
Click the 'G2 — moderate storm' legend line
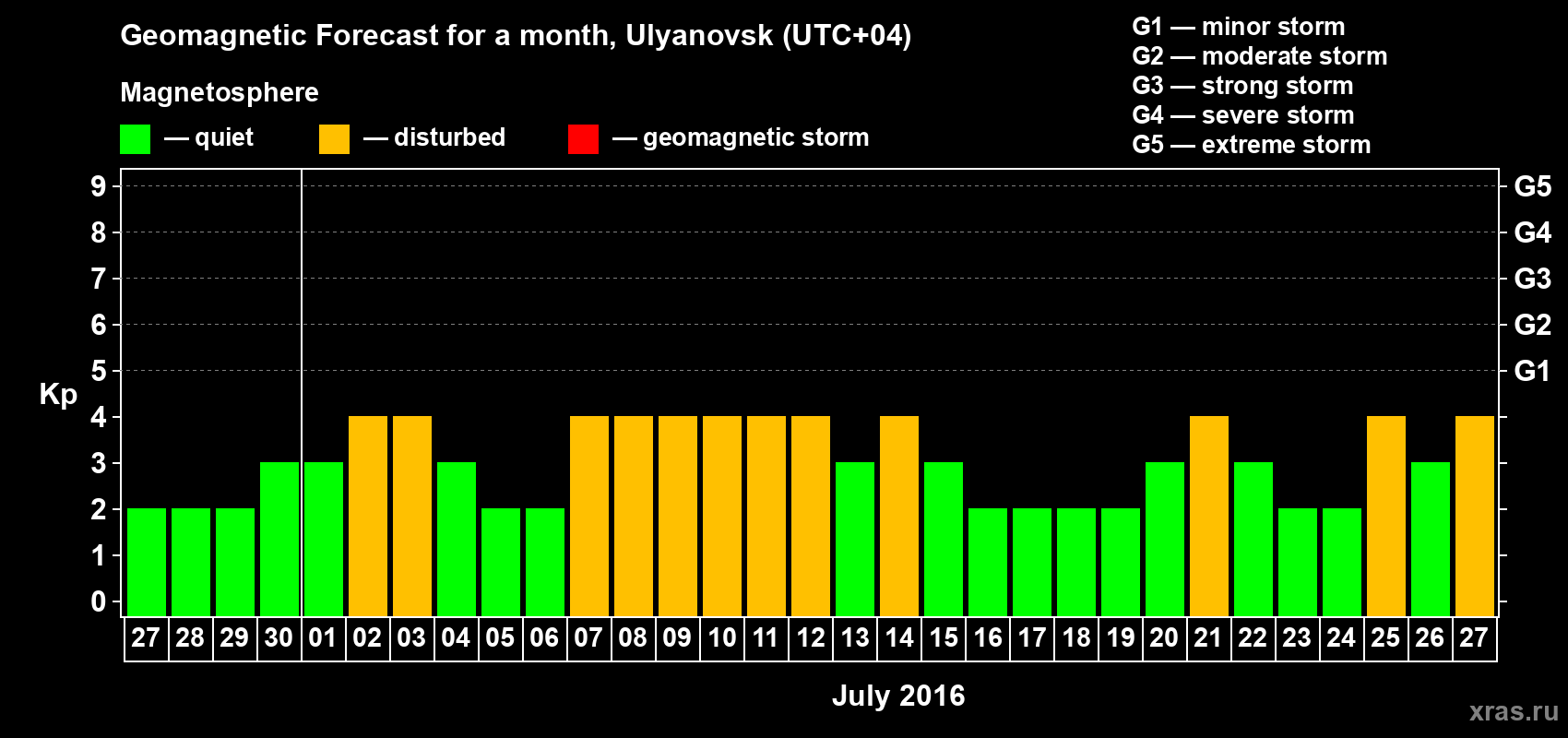tap(1260, 56)
